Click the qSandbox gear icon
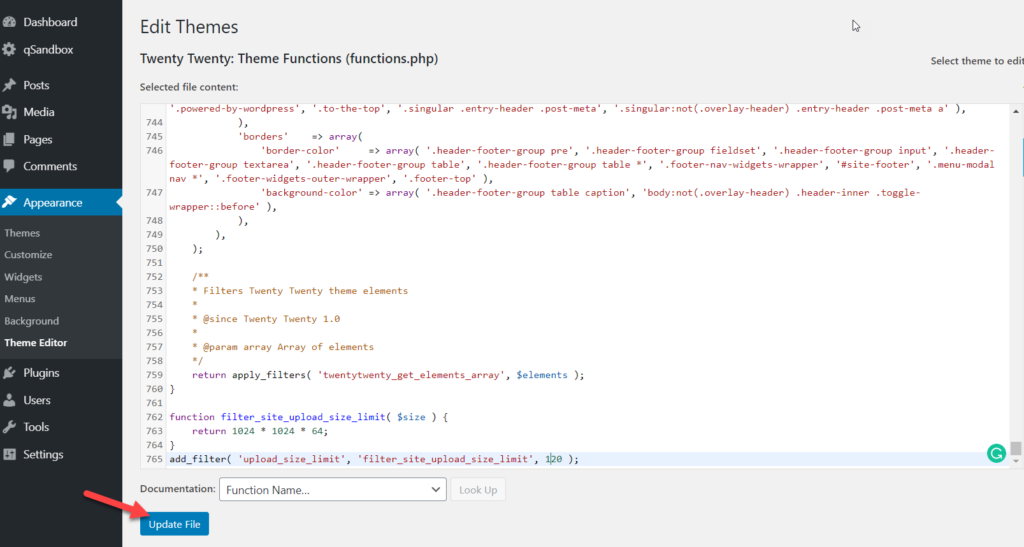The width and height of the screenshot is (1024, 547). pyautogui.click(x=9, y=50)
